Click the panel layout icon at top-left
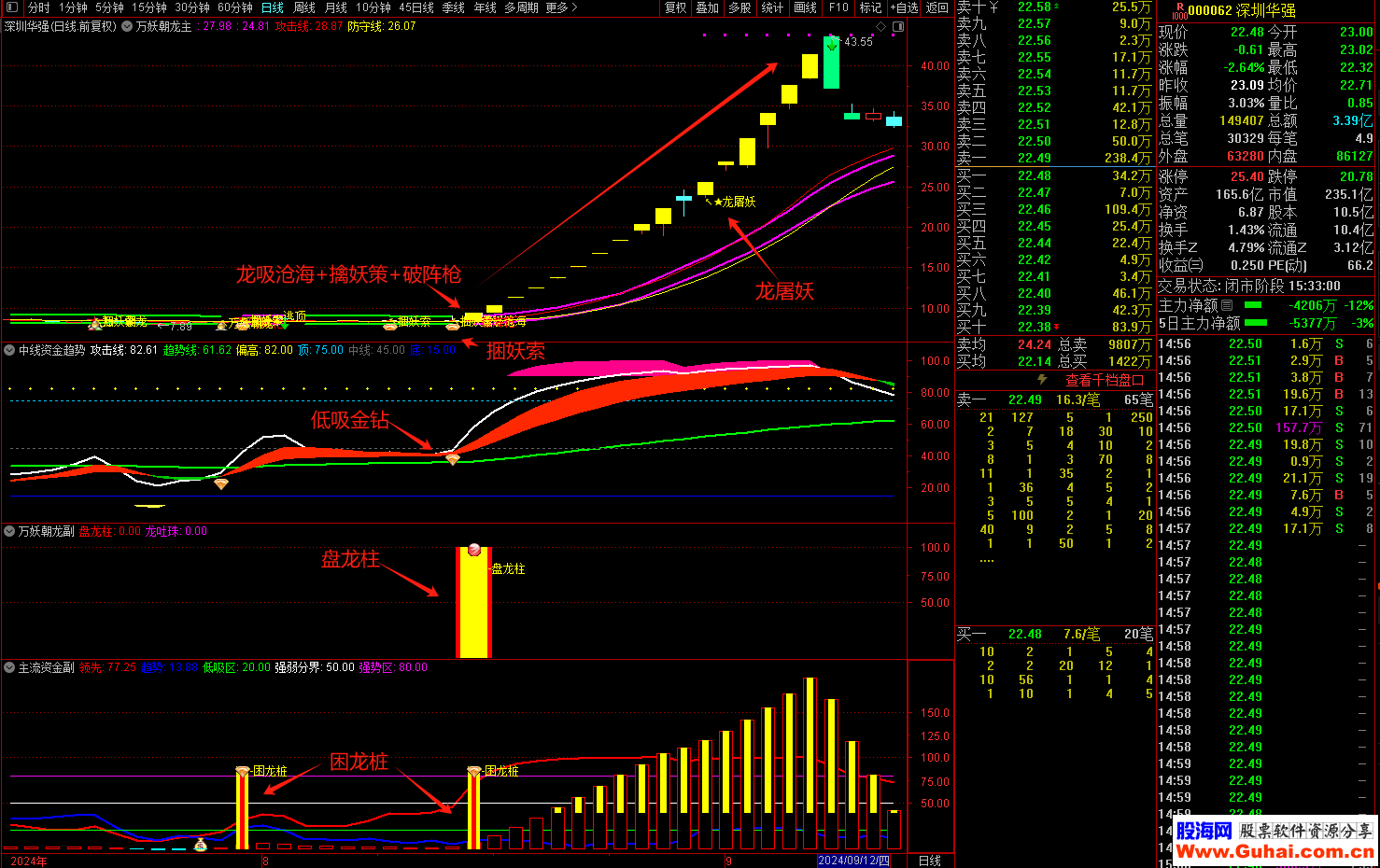The width and height of the screenshot is (1380, 868). click(x=12, y=7)
